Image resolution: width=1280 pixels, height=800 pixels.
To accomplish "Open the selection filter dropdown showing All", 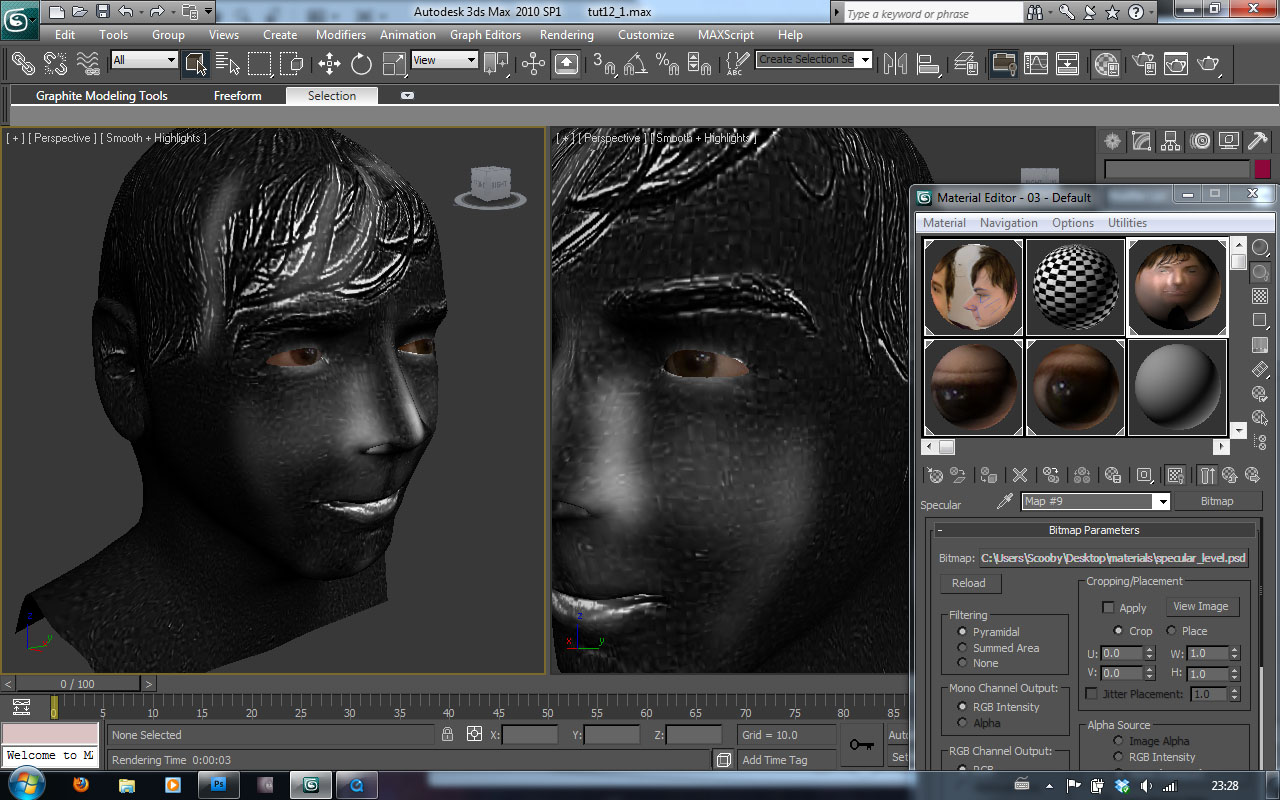I will coord(144,60).
